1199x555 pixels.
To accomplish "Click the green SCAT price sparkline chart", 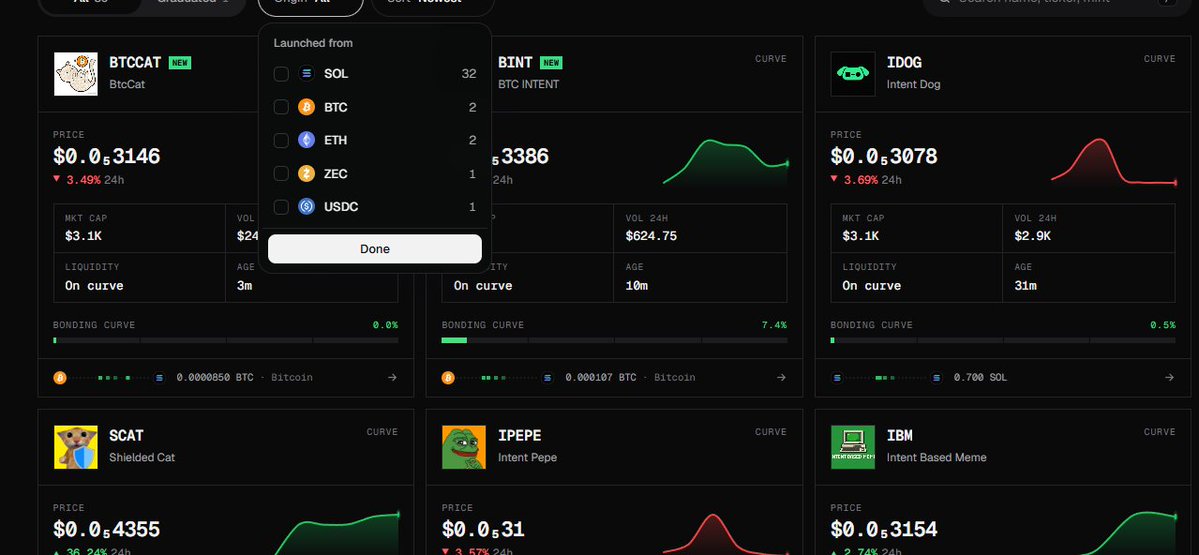I will click(336, 532).
